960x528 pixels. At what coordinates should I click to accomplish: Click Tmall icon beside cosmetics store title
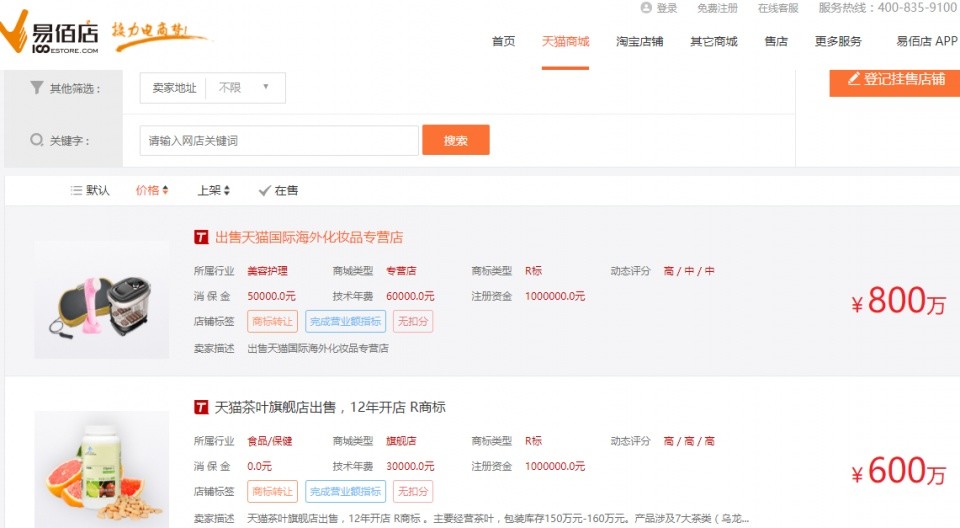coord(201,237)
